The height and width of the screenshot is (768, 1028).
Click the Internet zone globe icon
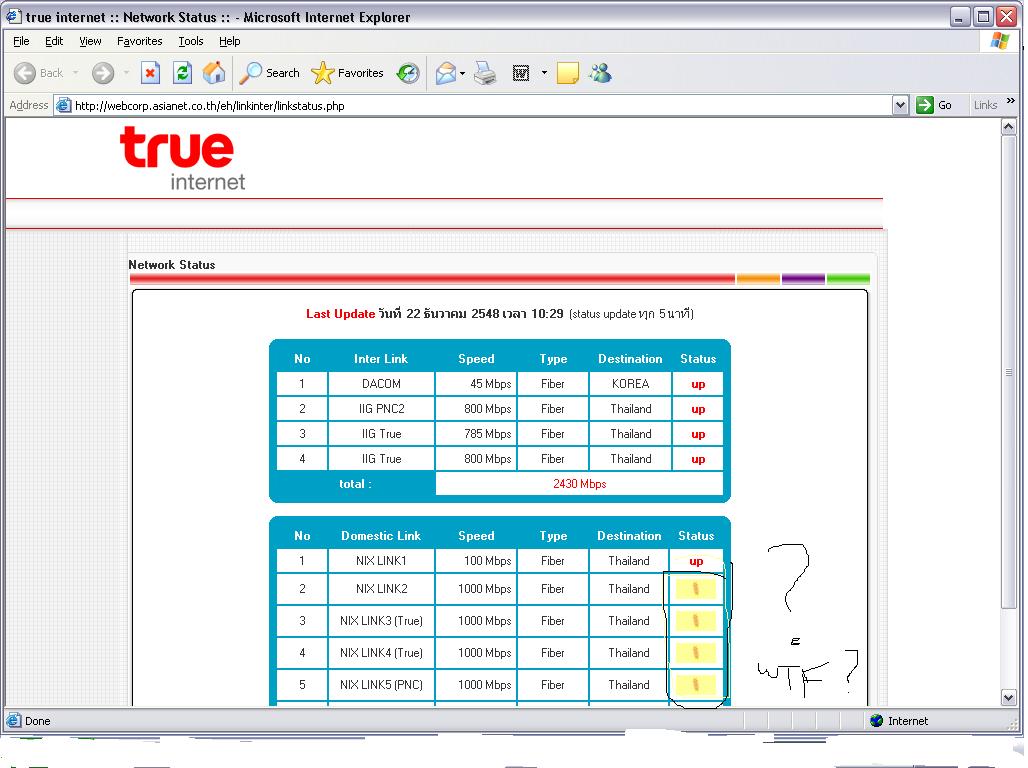pyautogui.click(x=877, y=721)
